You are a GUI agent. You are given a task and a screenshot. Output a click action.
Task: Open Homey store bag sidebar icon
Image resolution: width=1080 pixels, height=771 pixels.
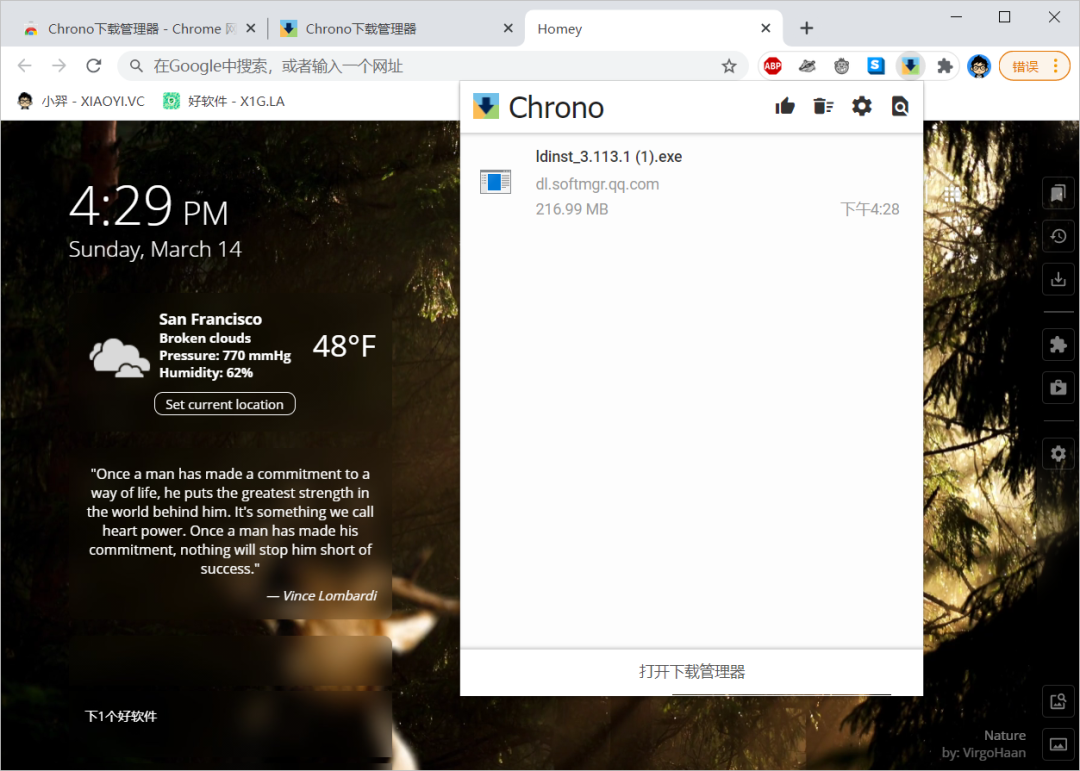point(1058,388)
